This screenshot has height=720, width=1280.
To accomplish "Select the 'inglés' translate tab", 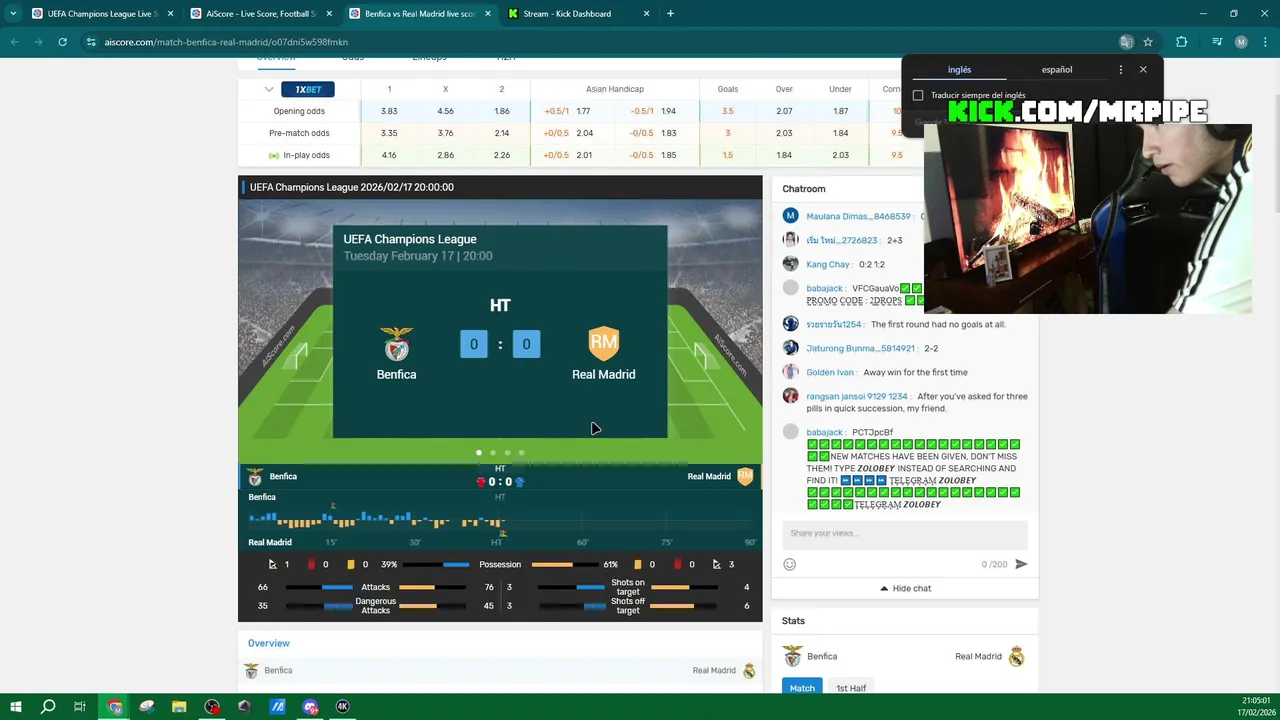I will point(959,70).
